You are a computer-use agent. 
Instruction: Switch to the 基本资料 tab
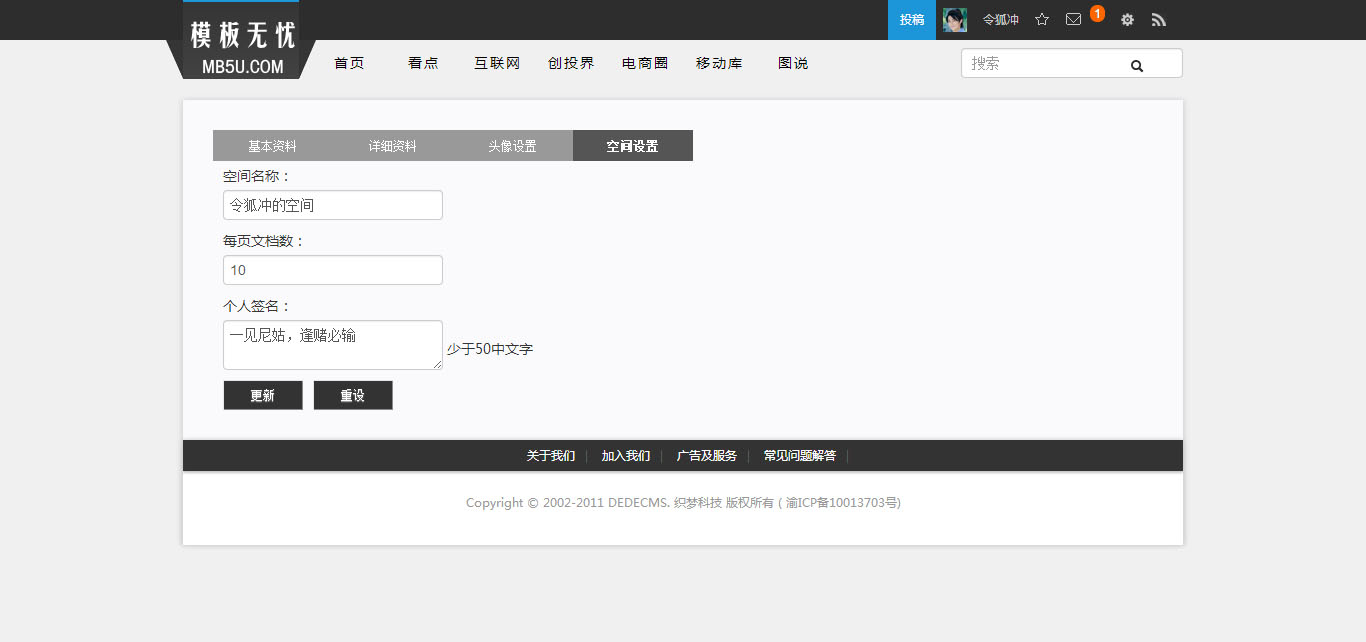tap(272, 146)
